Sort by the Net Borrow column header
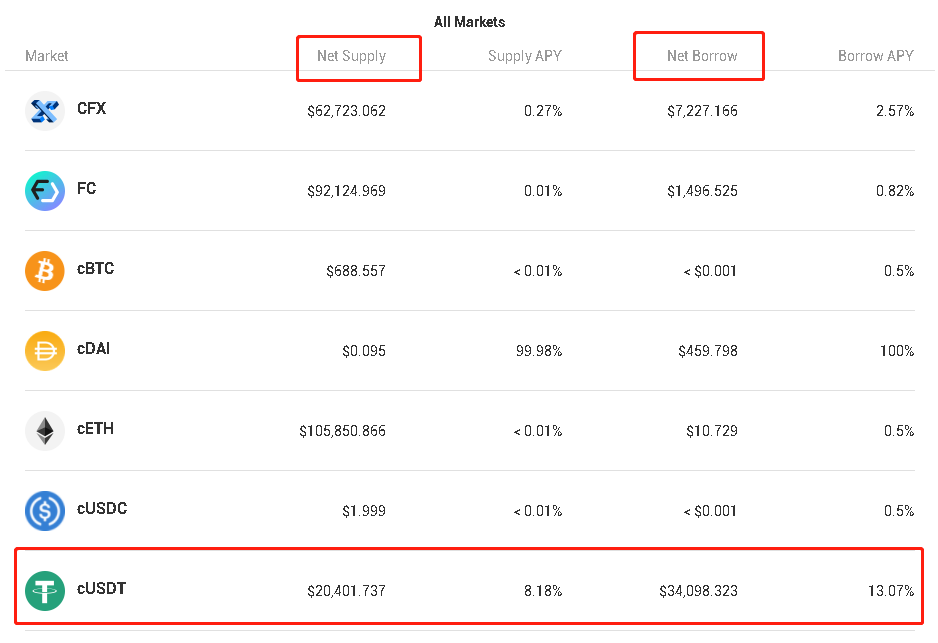 click(702, 56)
